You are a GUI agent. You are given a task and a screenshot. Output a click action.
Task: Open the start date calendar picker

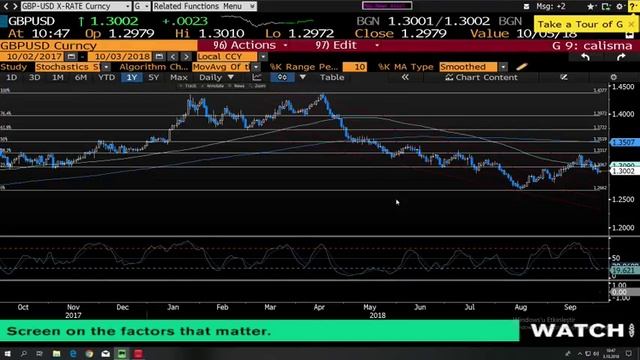(x=71, y=56)
